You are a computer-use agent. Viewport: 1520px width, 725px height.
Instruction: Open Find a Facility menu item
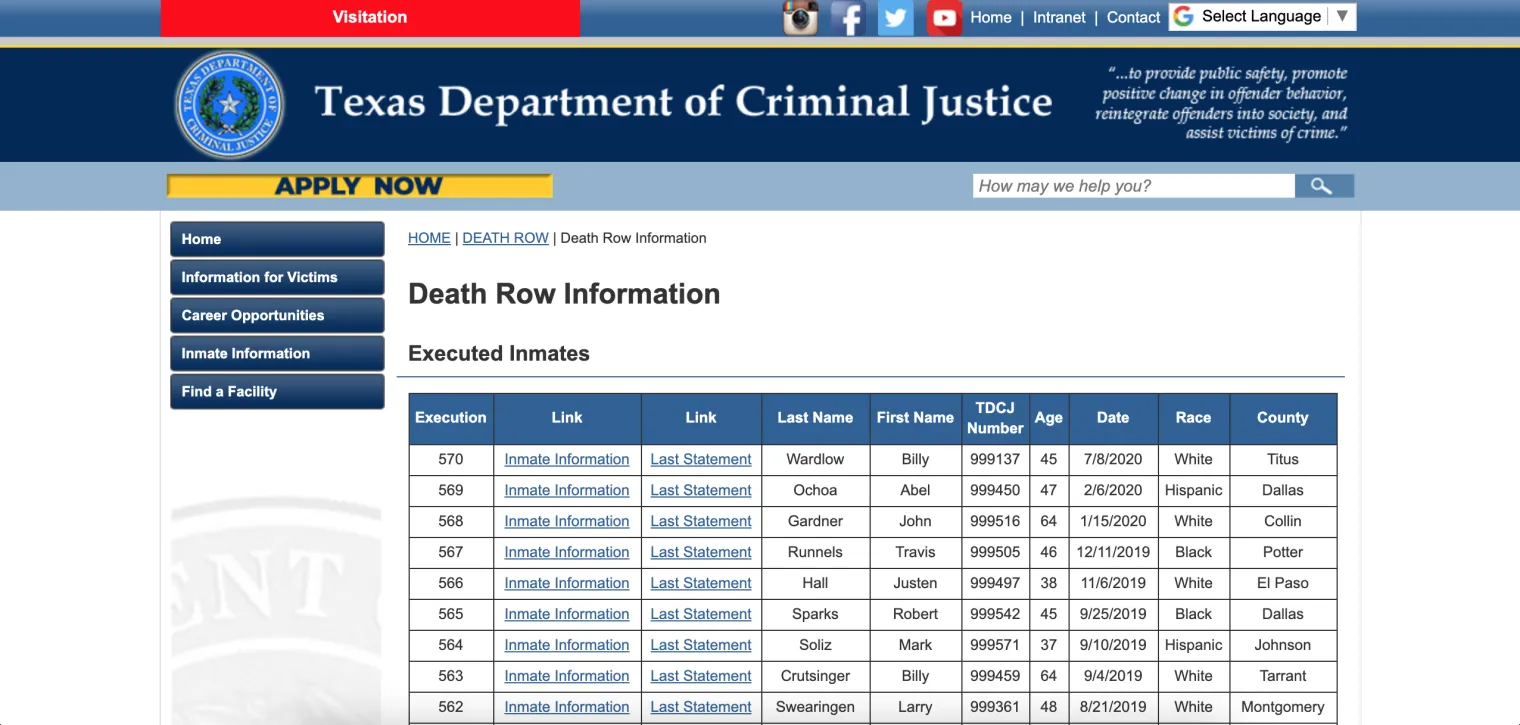click(x=277, y=391)
